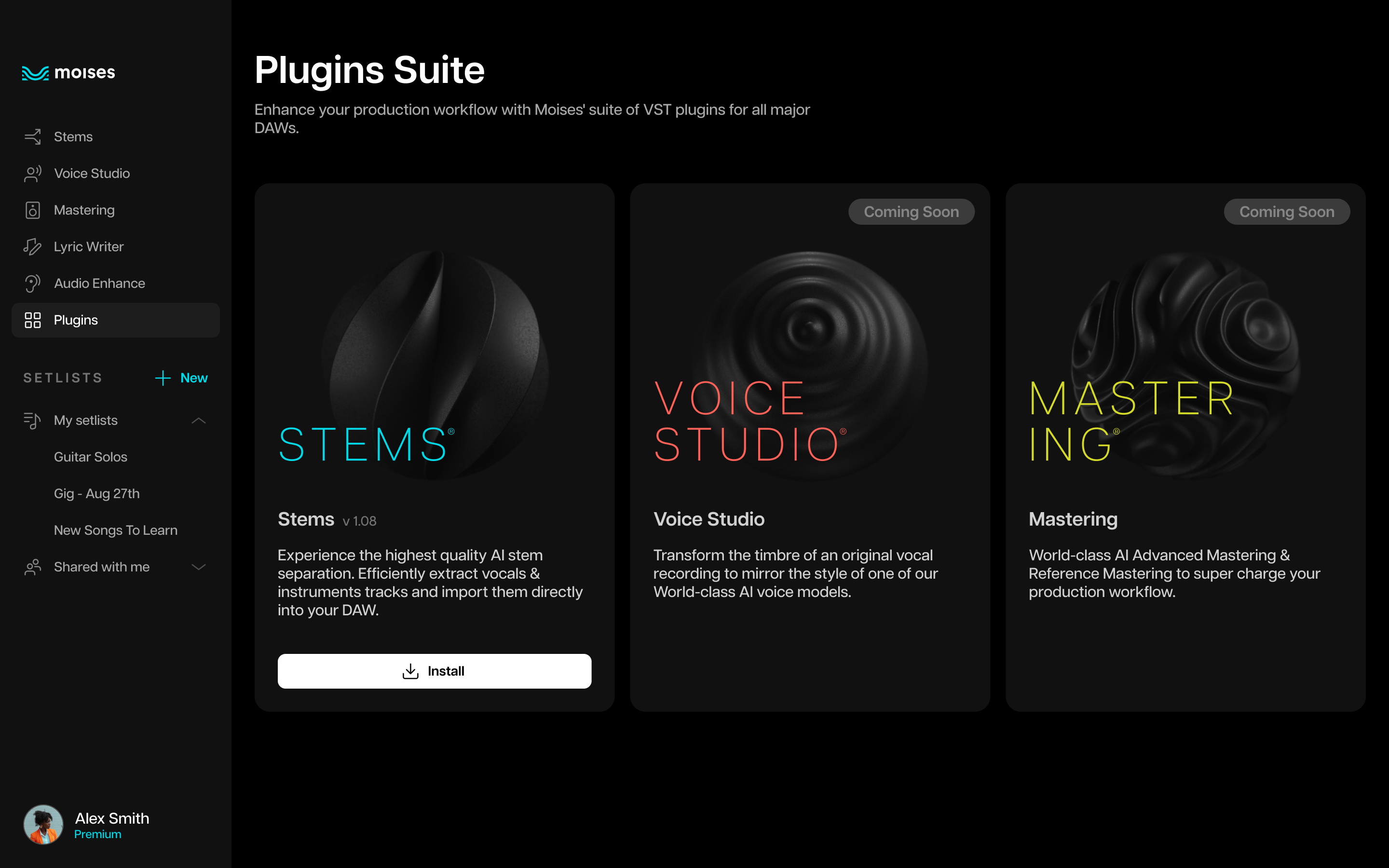The width and height of the screenshot is (1389, 868).
Task: Click the Stems card title
Action: pyautogui.click(x=306, y=519)
